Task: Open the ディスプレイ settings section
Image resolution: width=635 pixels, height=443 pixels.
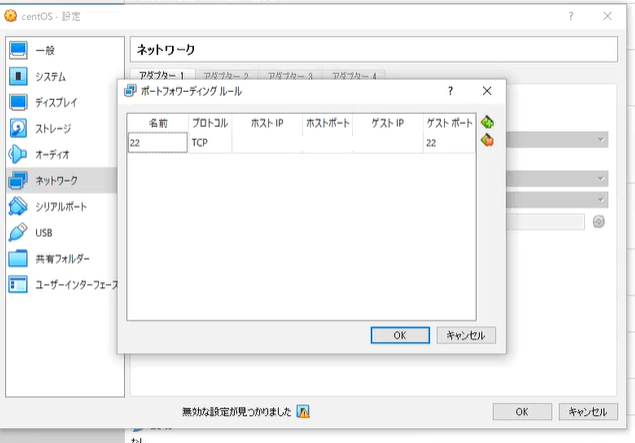Action: [65, 102]
